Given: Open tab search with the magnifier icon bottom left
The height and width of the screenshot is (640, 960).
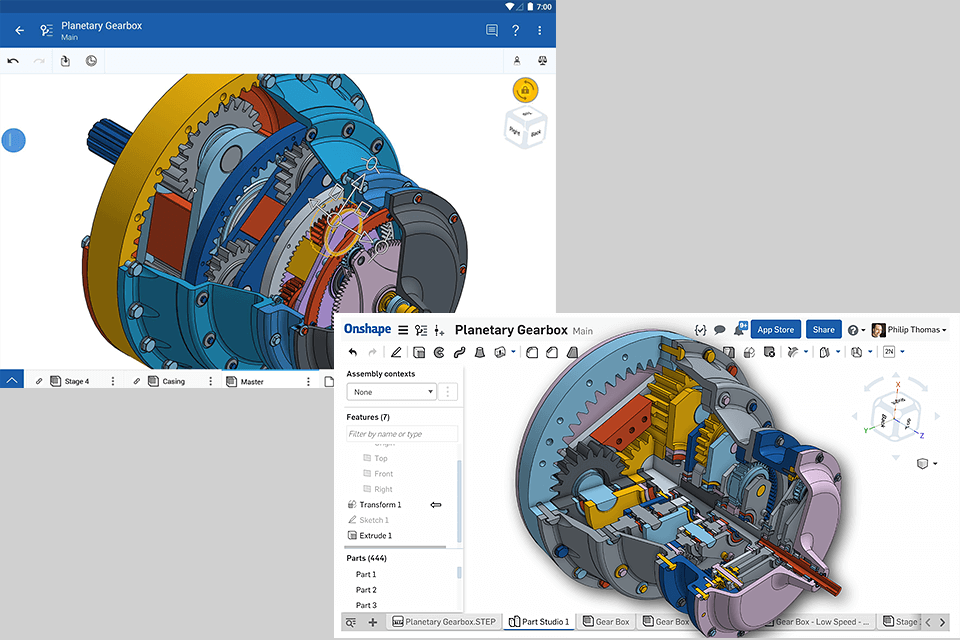Looking at the screenshot, I should click(x=350, y=621).
